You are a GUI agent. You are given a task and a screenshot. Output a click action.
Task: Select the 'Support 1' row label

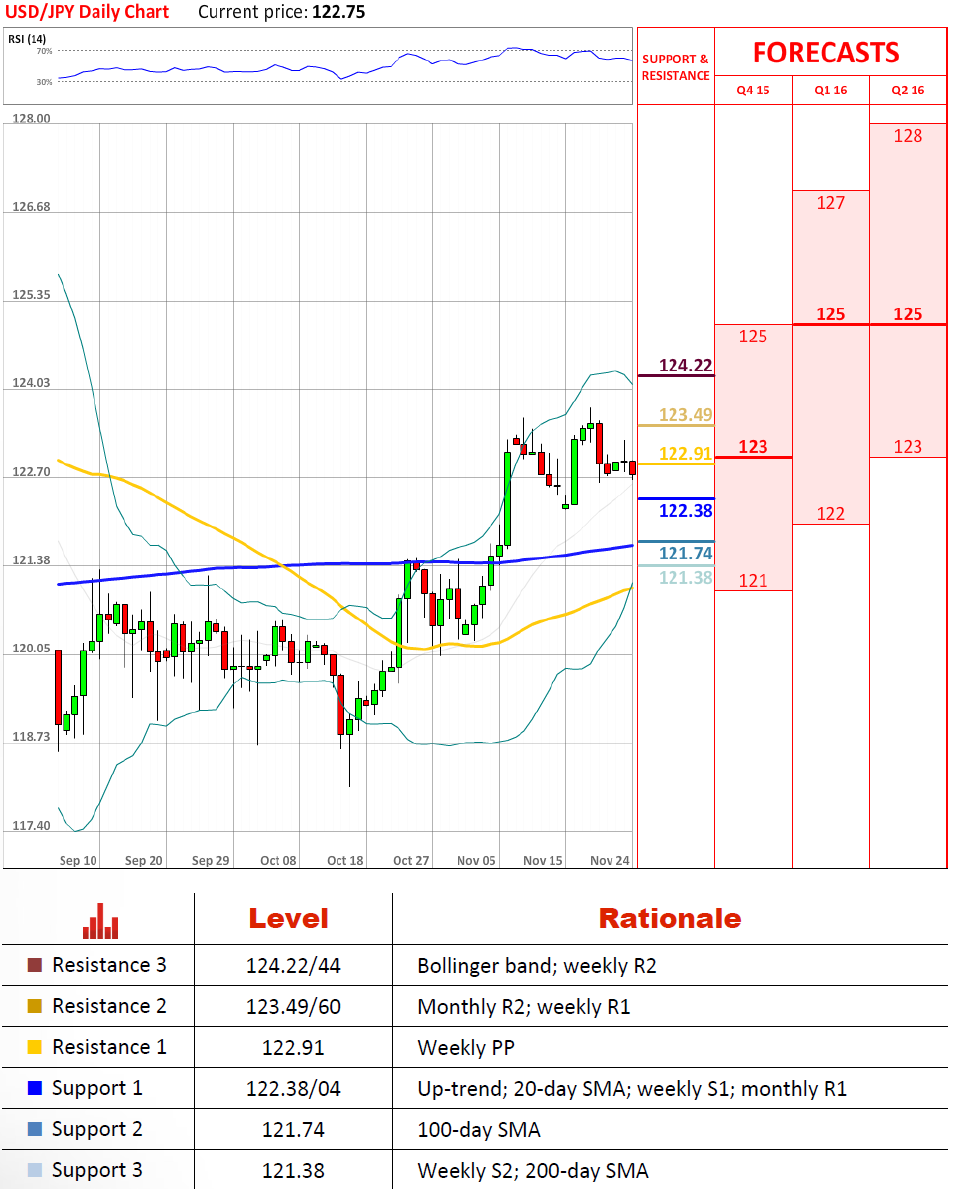[97, 1089]
